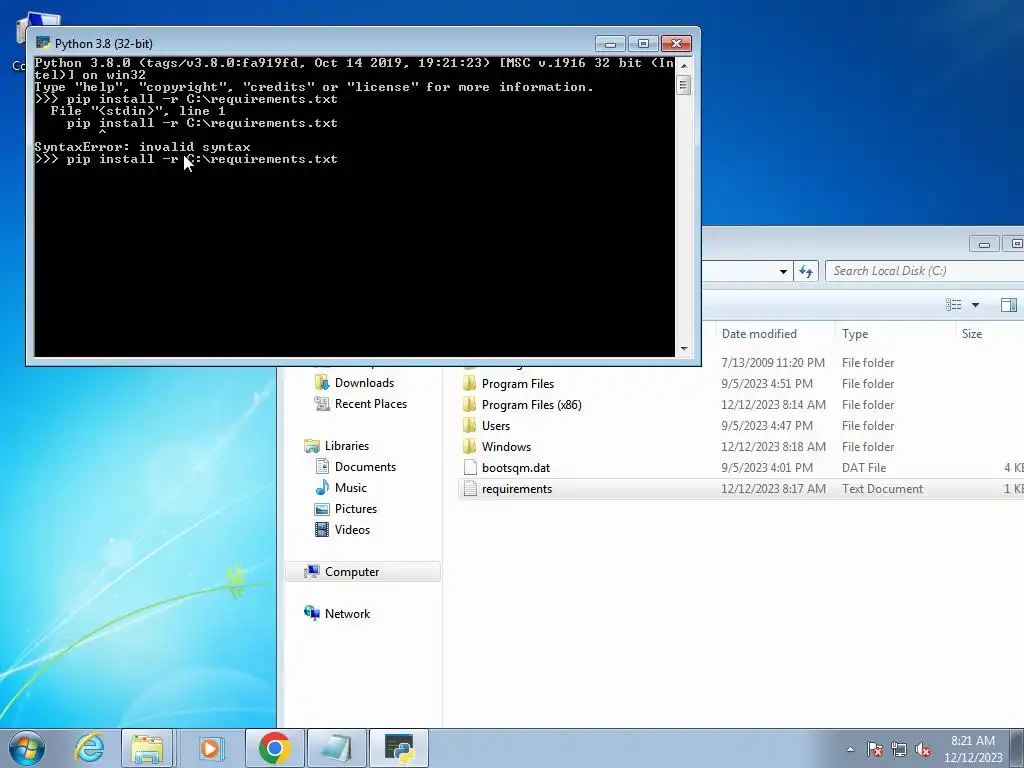The image size is (1024, 768).
Task: Select the requirements text document
Action: [517, 488]
